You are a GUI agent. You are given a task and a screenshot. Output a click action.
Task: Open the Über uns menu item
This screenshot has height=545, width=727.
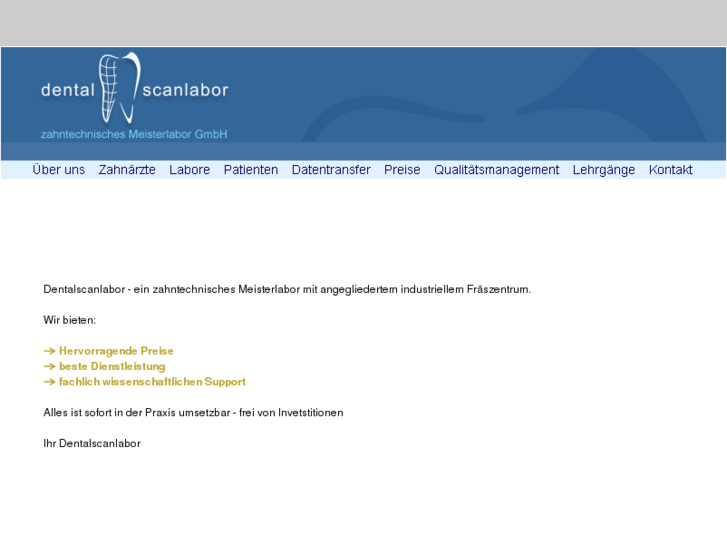coord(58,170)
